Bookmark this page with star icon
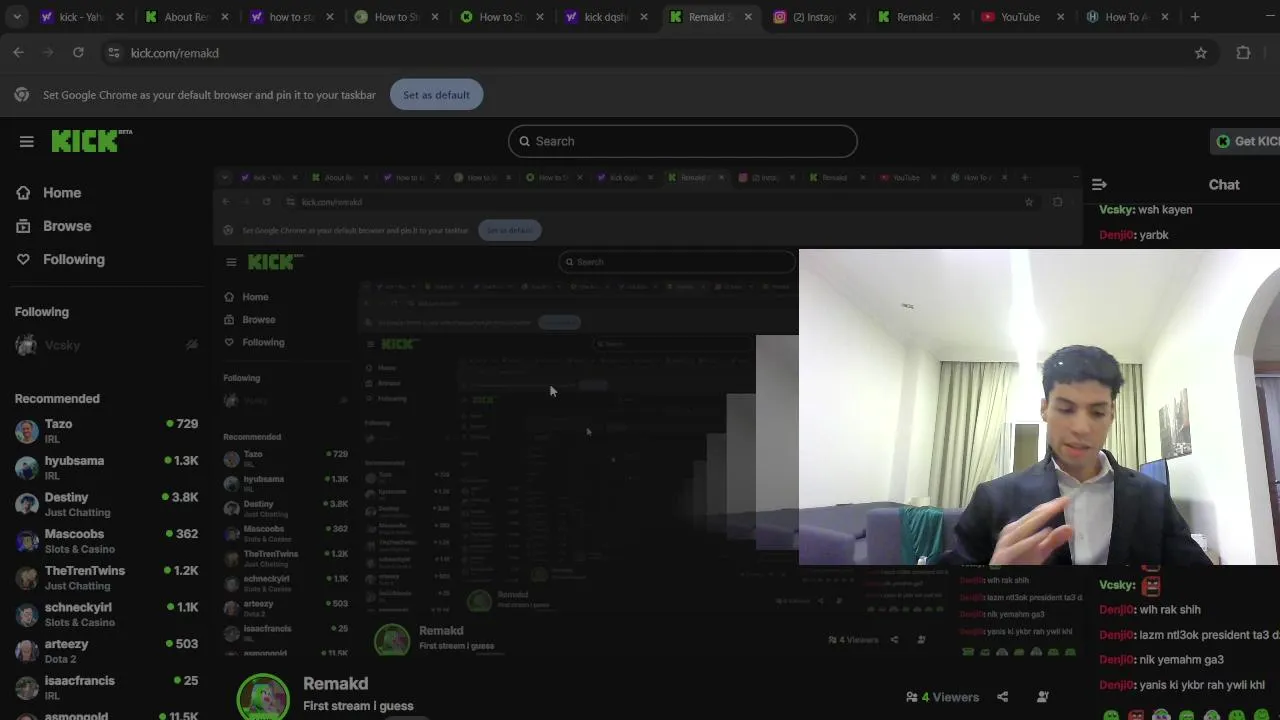This screenshot has width=1280, height=720. click(1201, 53)
